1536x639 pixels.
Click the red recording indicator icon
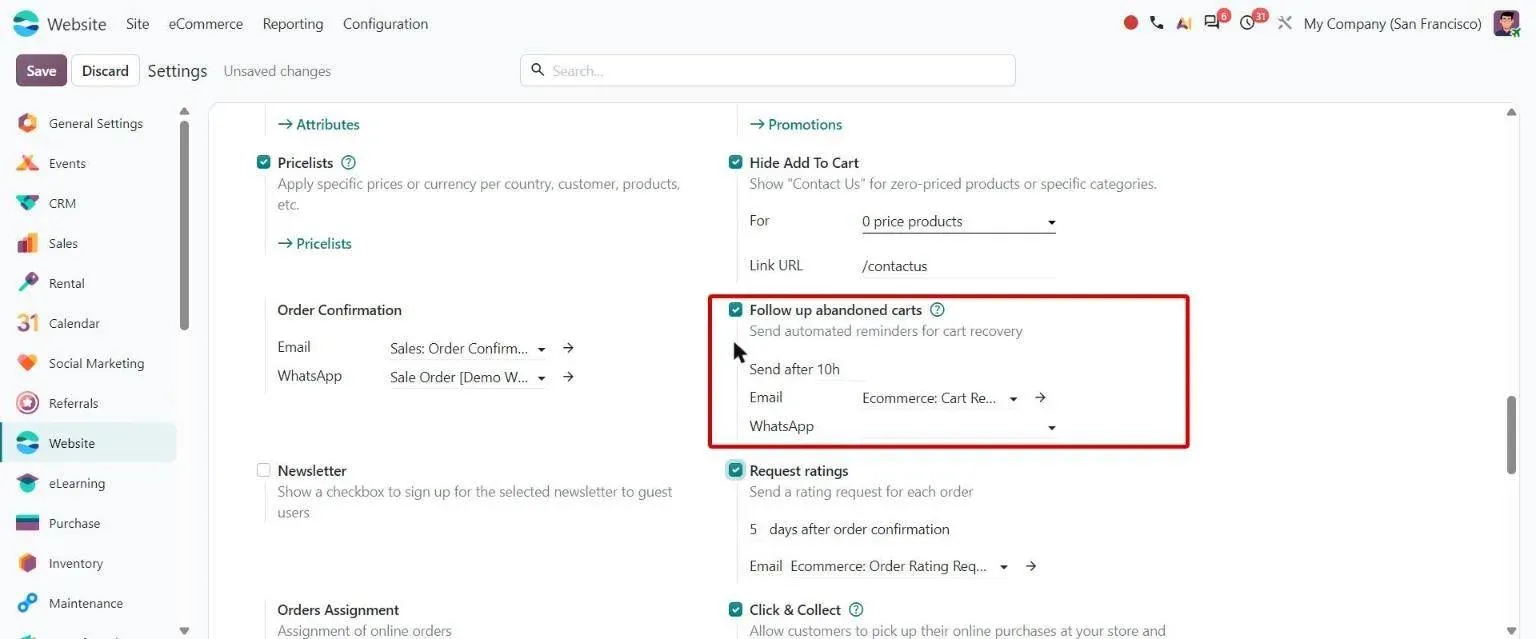[1131, 23]
